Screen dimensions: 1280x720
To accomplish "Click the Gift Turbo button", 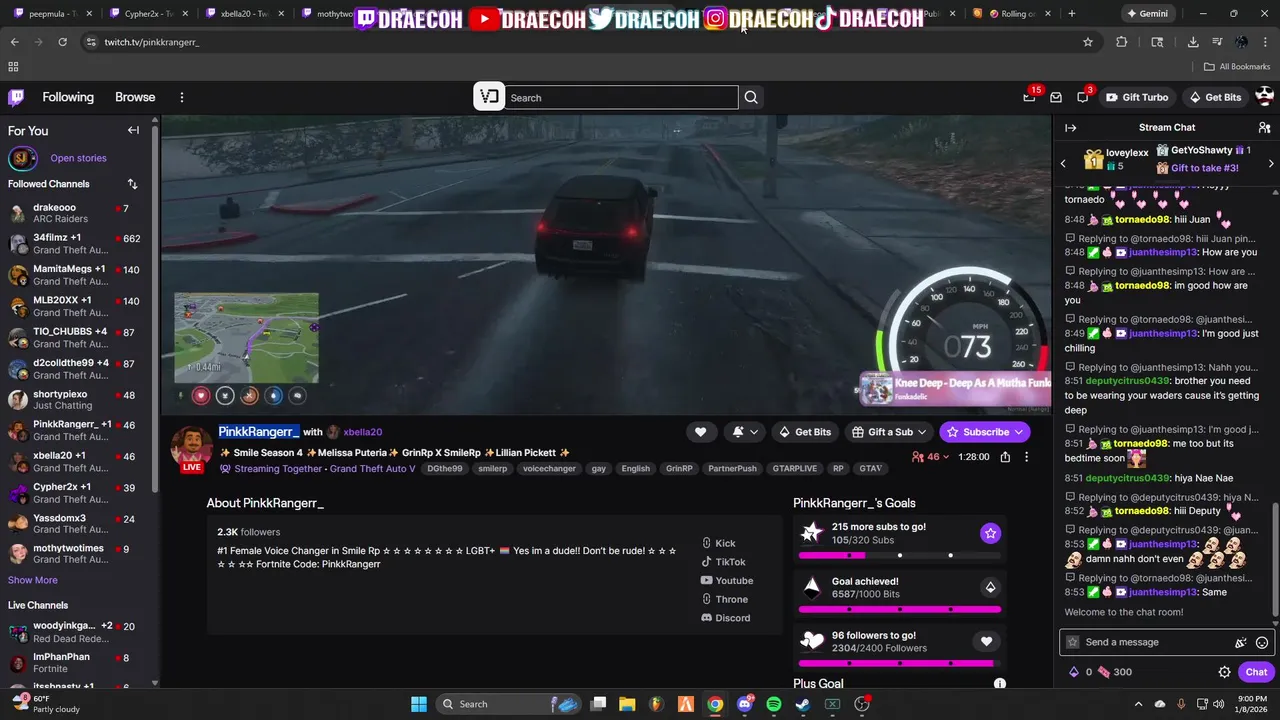I will coord(1137,97).
